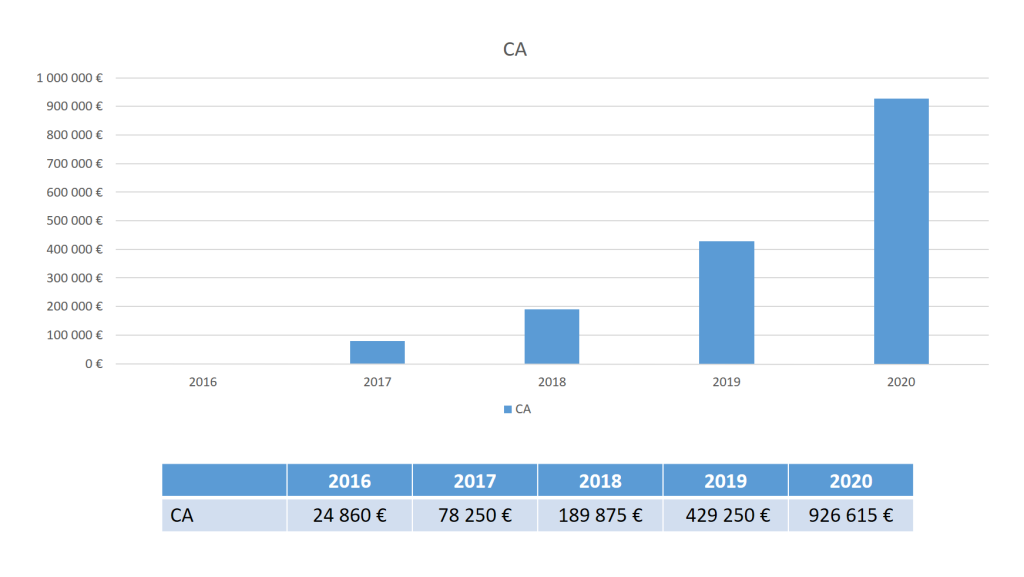Viewport: 1024px width, 577px height.
Task: Select the 429 250 € table cell
Action: (726, 515)
